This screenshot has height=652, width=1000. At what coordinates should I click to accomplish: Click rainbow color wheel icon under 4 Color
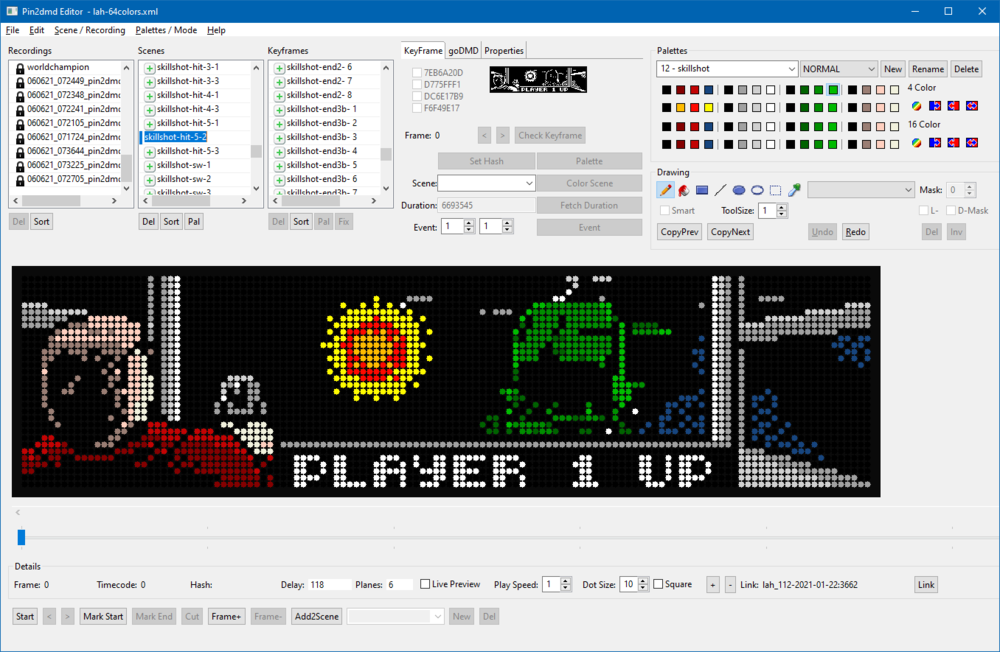916,106
